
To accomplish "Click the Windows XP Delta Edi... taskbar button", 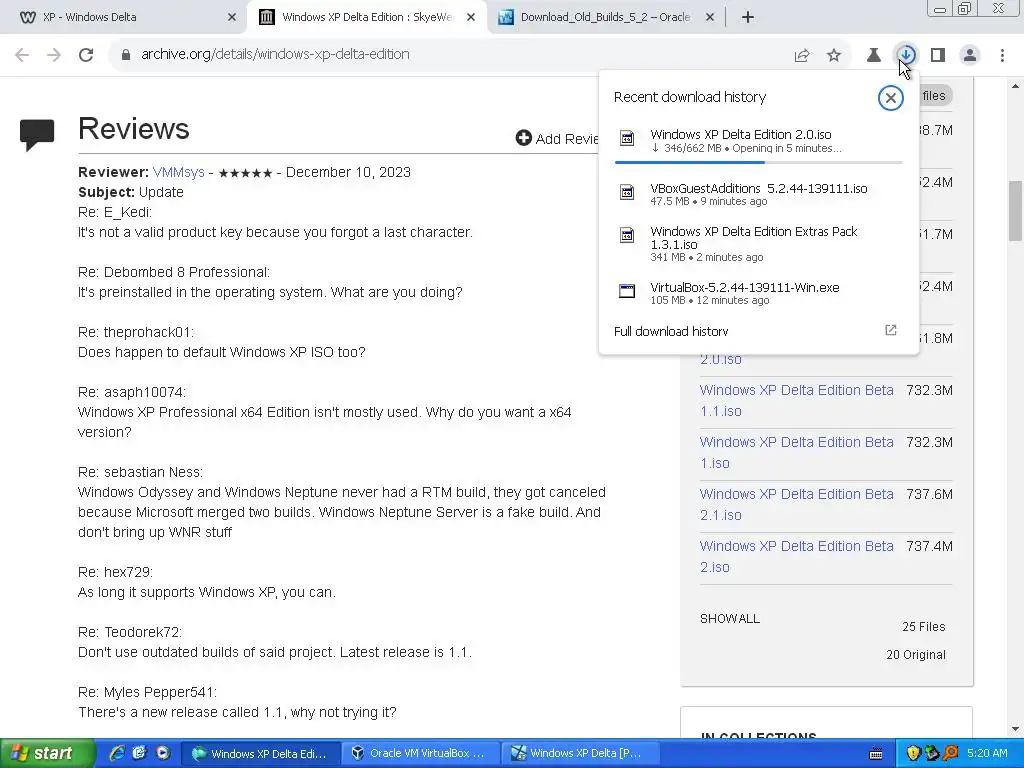I will 262,754.
